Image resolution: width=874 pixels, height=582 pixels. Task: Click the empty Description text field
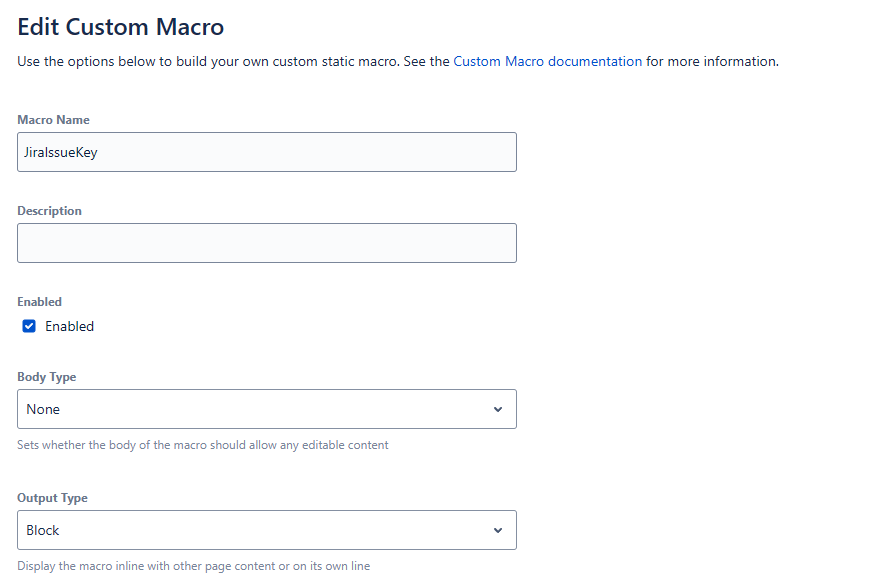point(267,243)
